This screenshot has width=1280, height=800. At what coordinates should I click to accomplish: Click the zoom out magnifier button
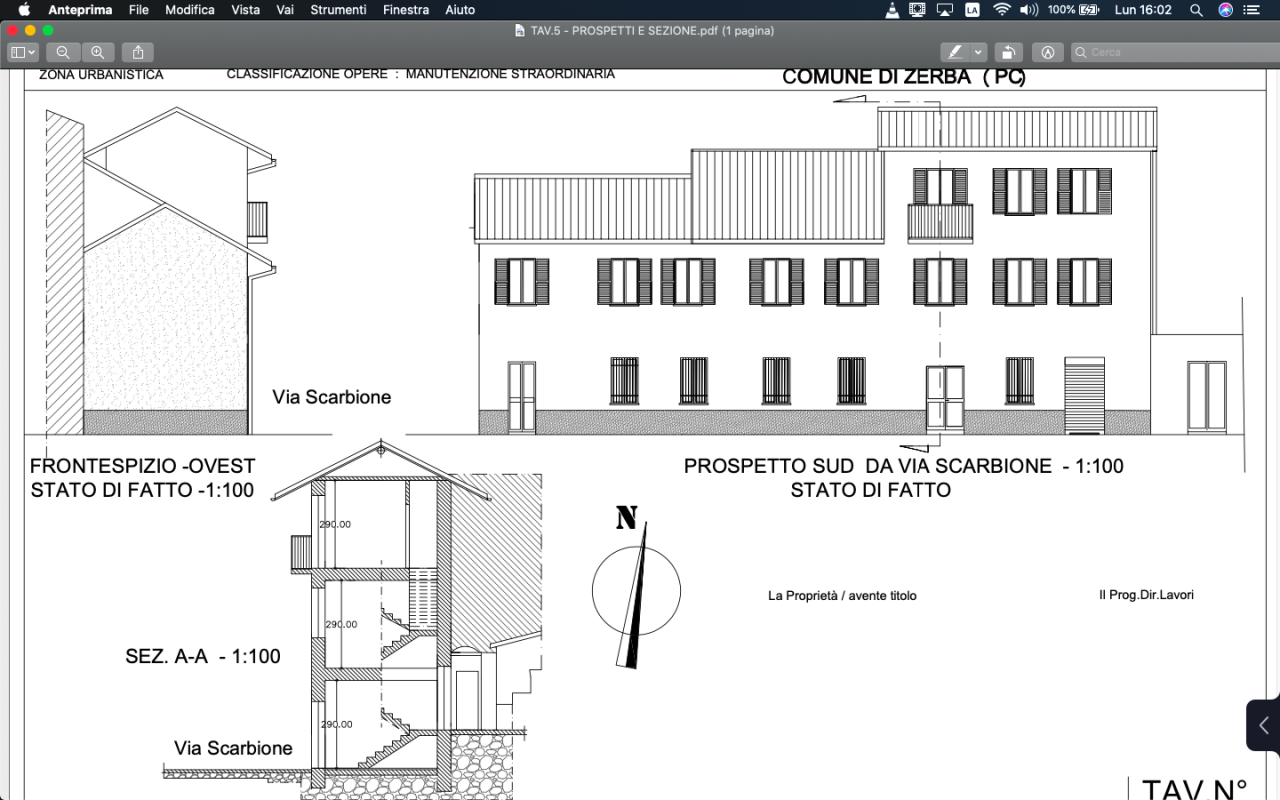click(x=63, y=52)
